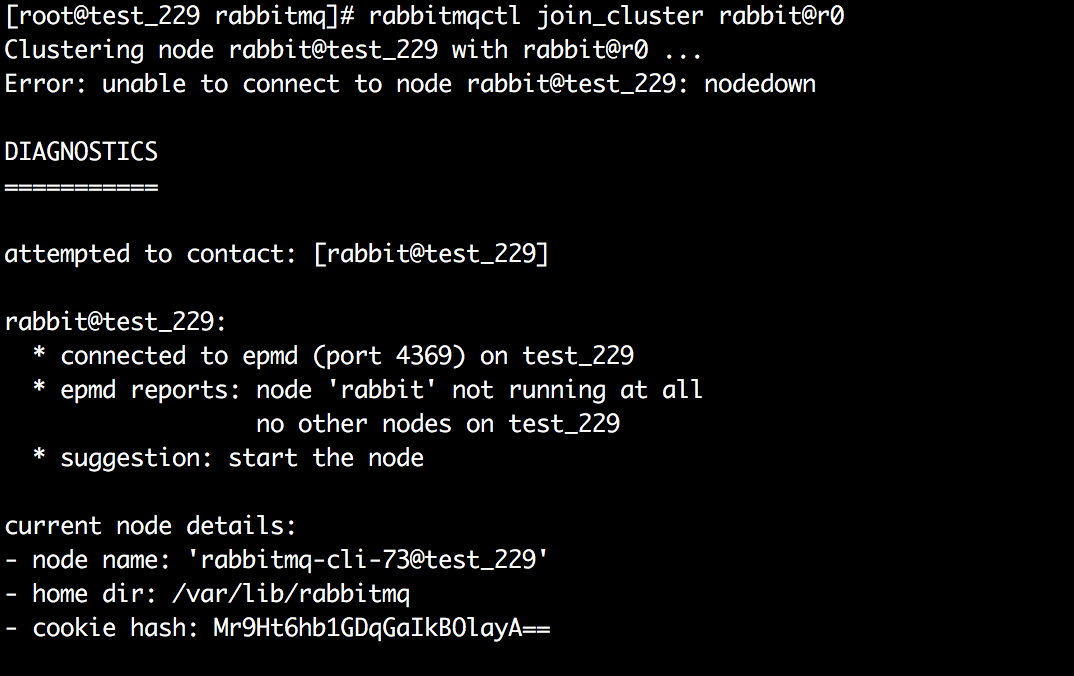Click the '===========' separator line

[81, 186]
